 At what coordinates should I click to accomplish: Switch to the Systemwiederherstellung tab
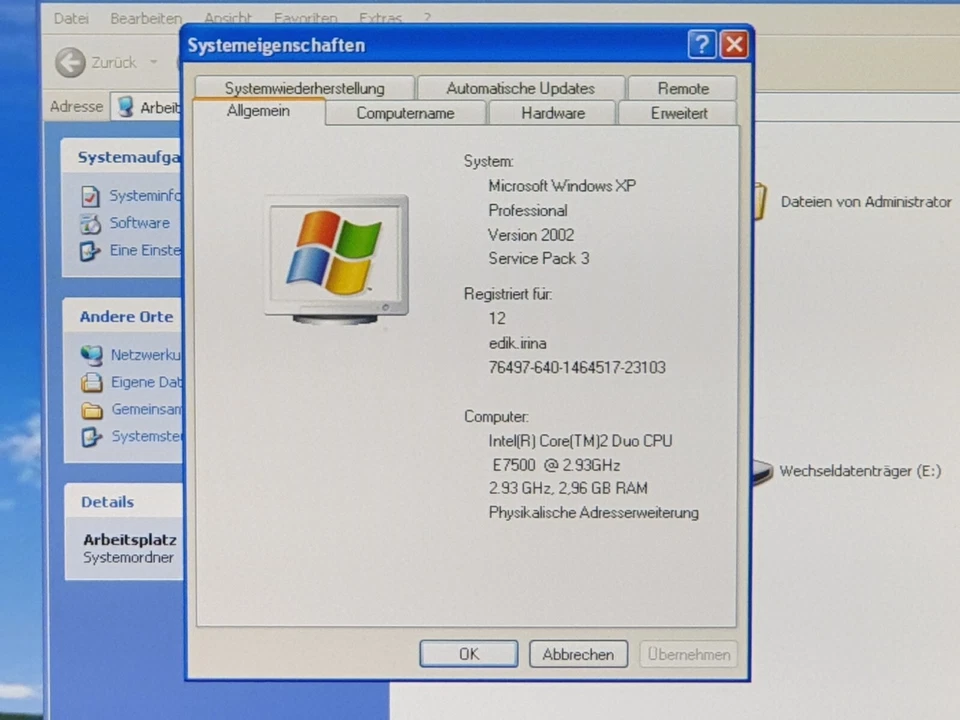coord(304,88)
